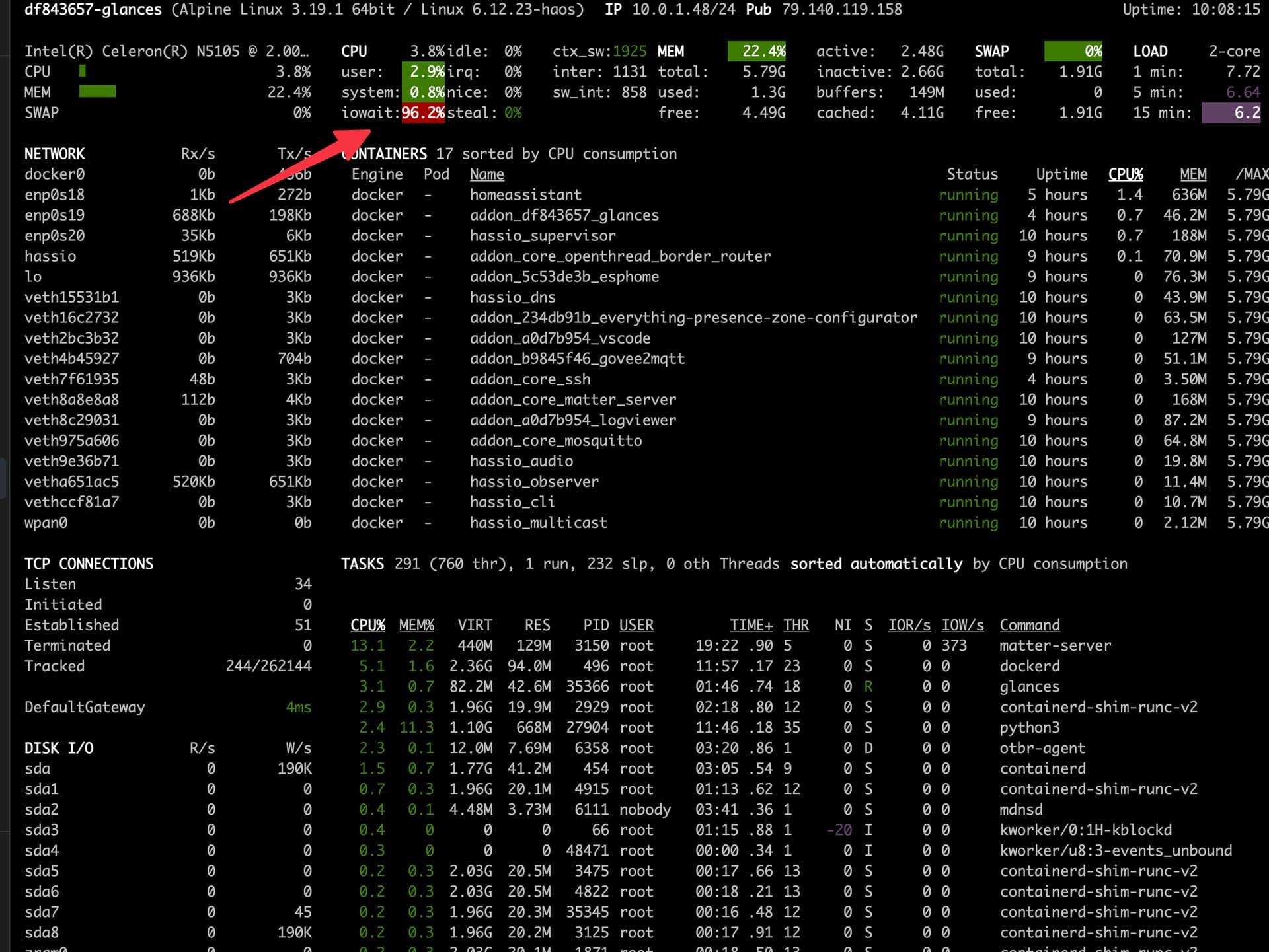Click the hassio_cli container name
Viewport: 1269px width, 952px height.
pyautogui.click(x=512, y=502)
